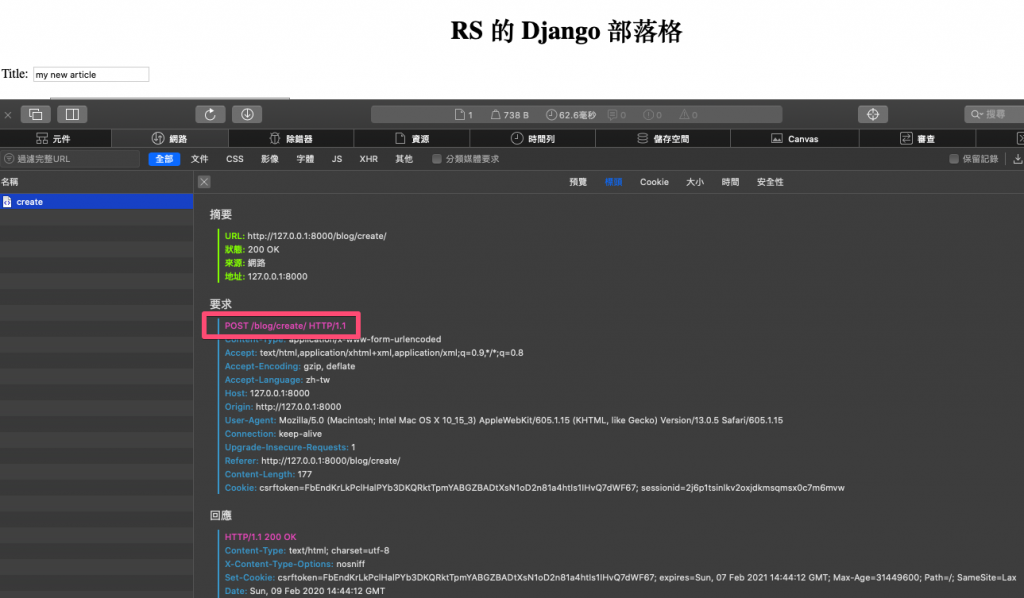Dock inspector to side icon

(72, 114)
